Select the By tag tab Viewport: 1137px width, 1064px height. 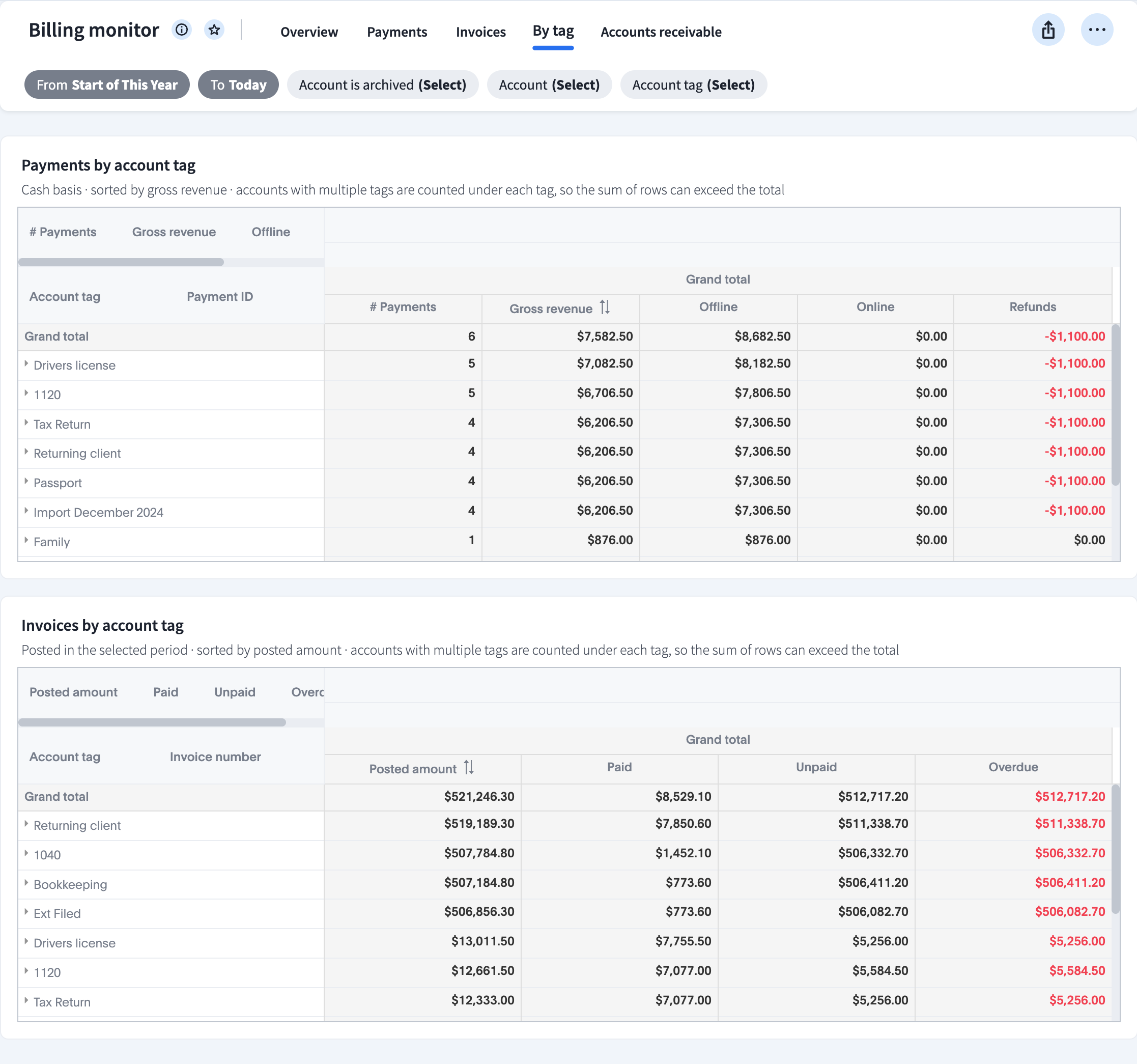(x=553, y=31)
